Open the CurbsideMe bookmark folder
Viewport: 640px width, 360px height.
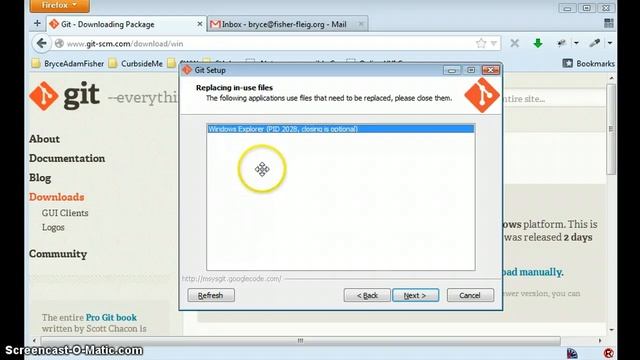(x=136, y=64)
